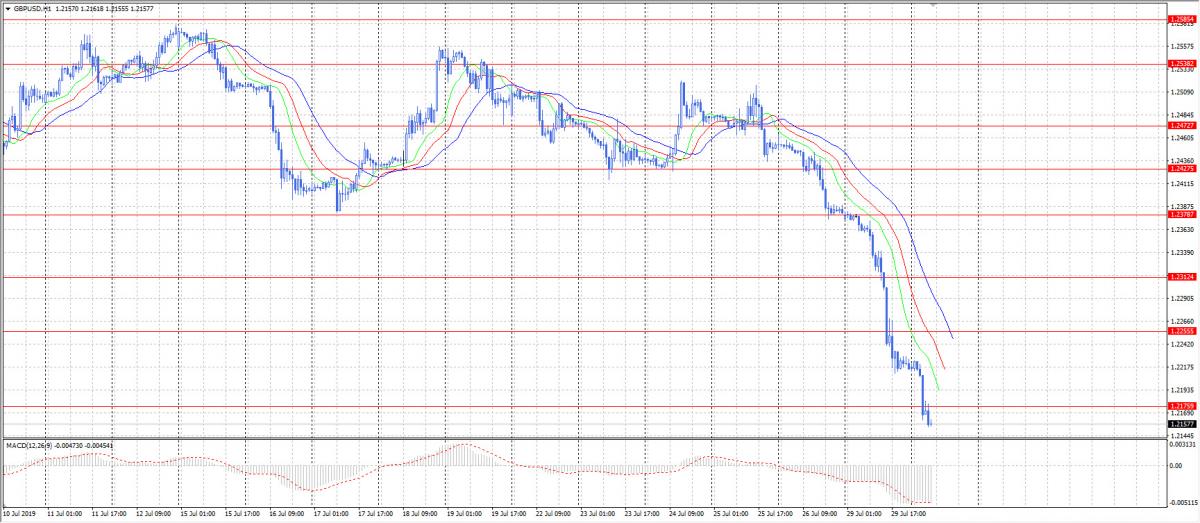Click the 1.24605 value on the price scale

click(x=1182, y=138)
